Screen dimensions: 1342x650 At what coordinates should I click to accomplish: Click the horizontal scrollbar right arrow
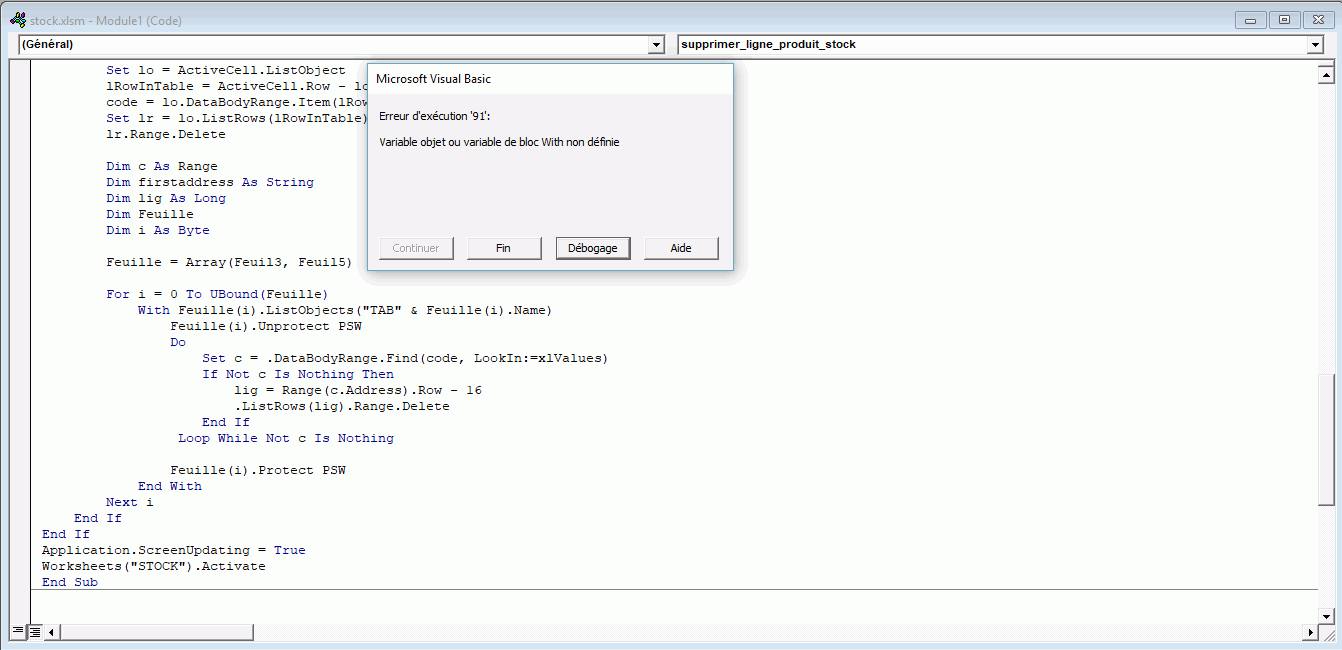point(1311,632)
